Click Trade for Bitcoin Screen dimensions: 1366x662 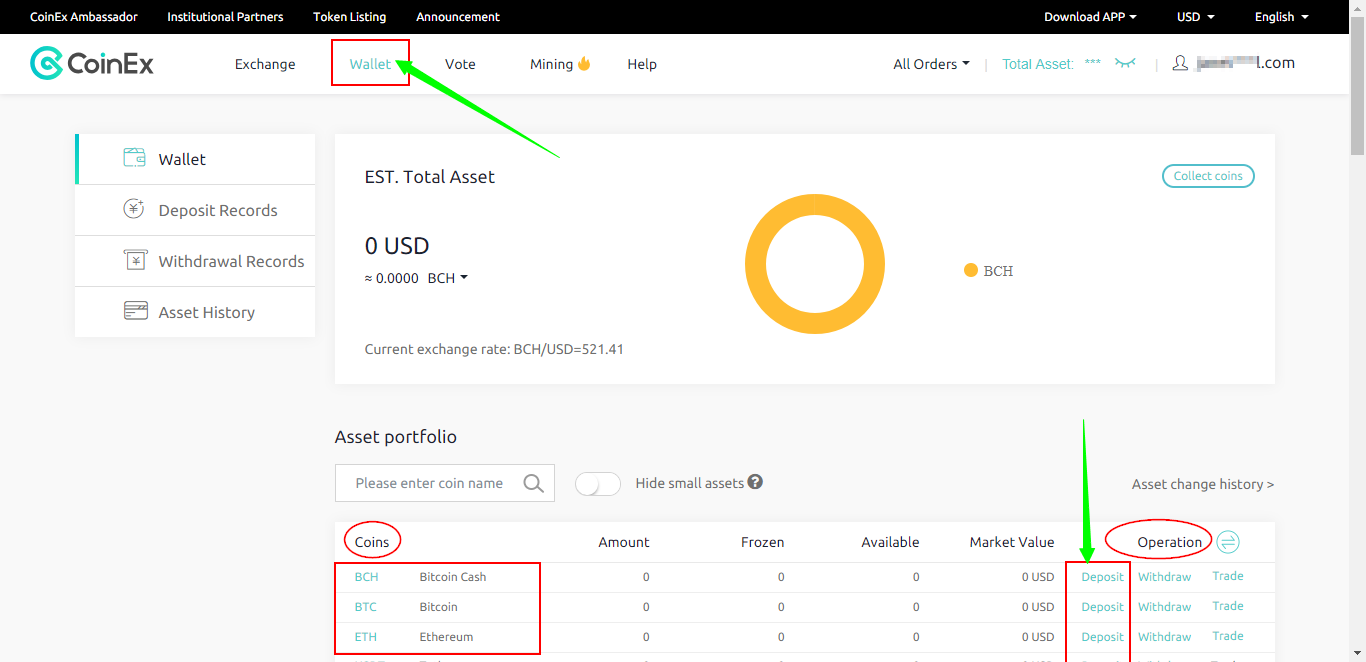pos(1228,606)
